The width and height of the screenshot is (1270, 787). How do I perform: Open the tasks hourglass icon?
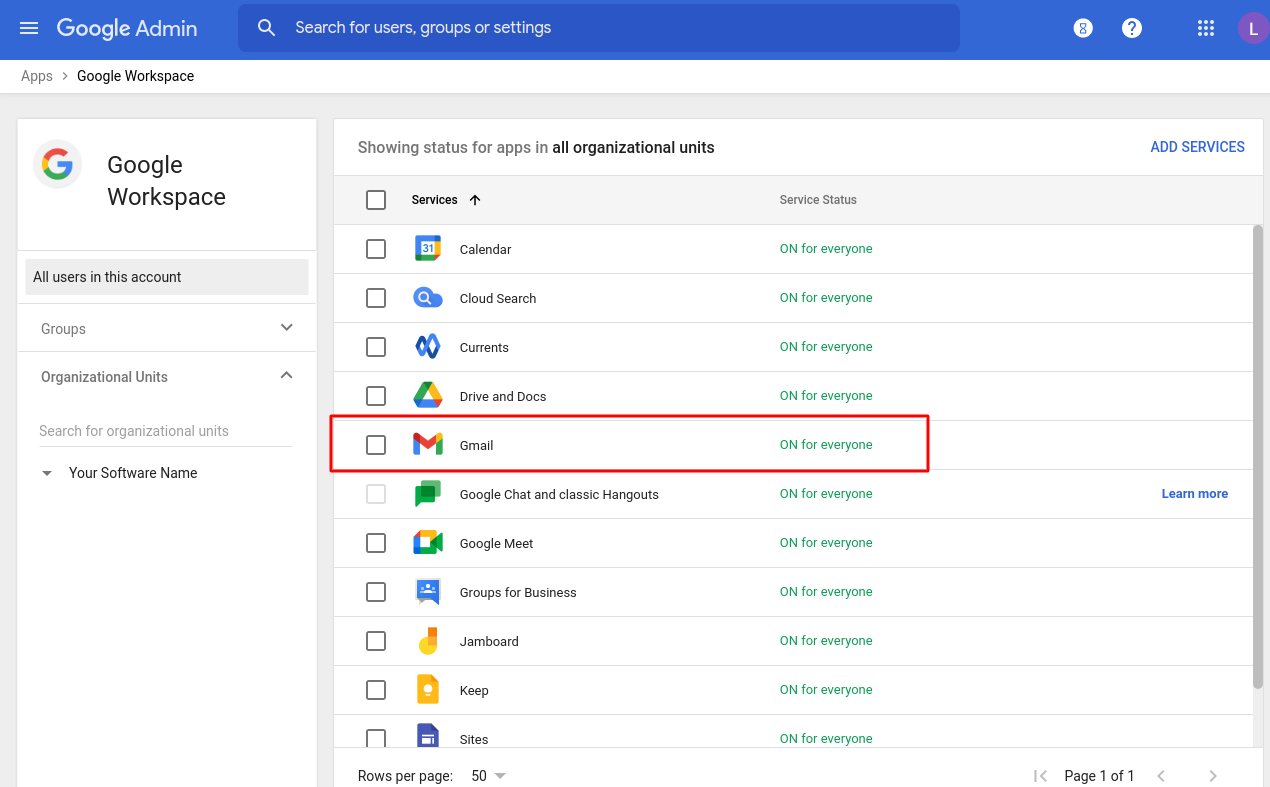(x=1083, y=28)
